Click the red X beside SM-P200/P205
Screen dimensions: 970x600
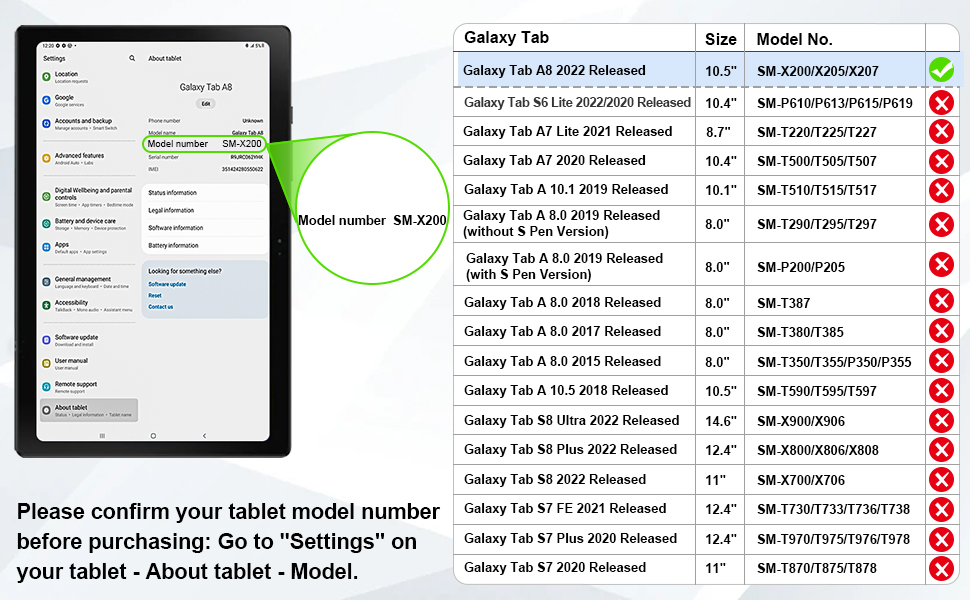coord(942,265)
